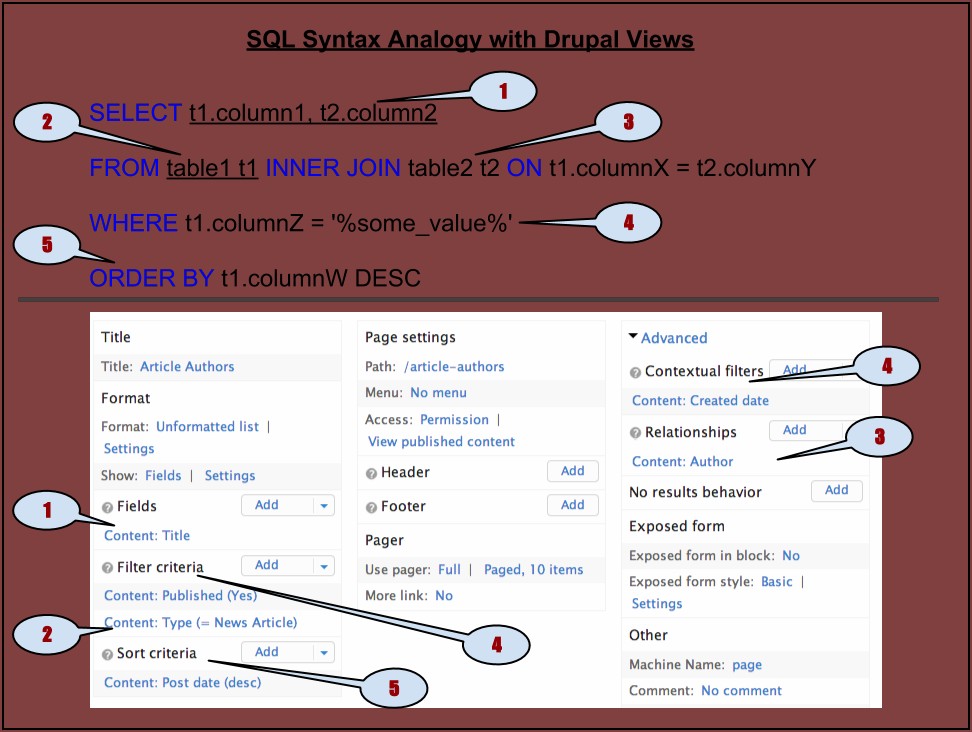This screenshot has width=972, height=732.
Task: Open the dropdown arrow on Fields Add button
Action: coord(323,506)
